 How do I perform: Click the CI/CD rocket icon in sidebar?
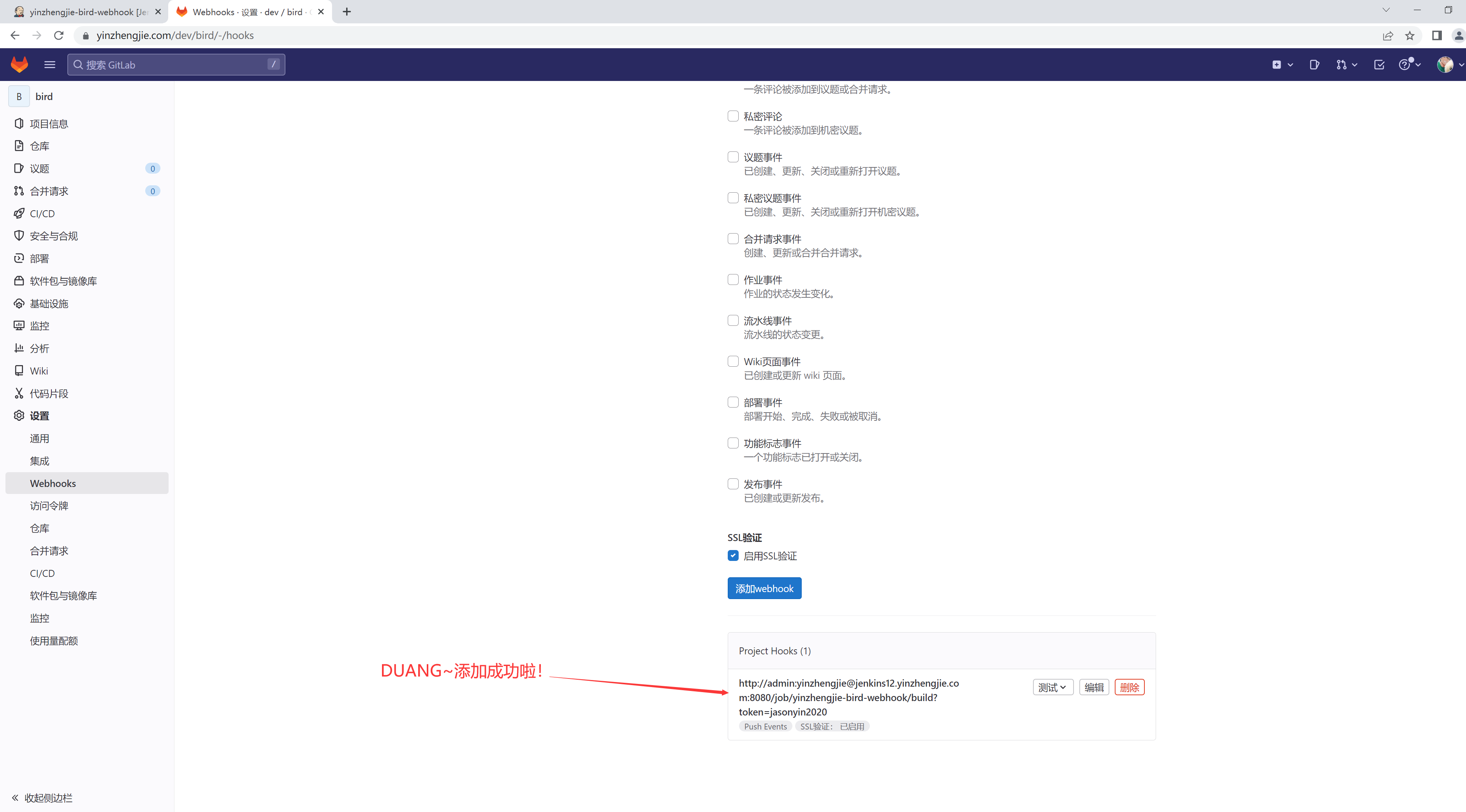pyautogui.click(x=19, y=213)
